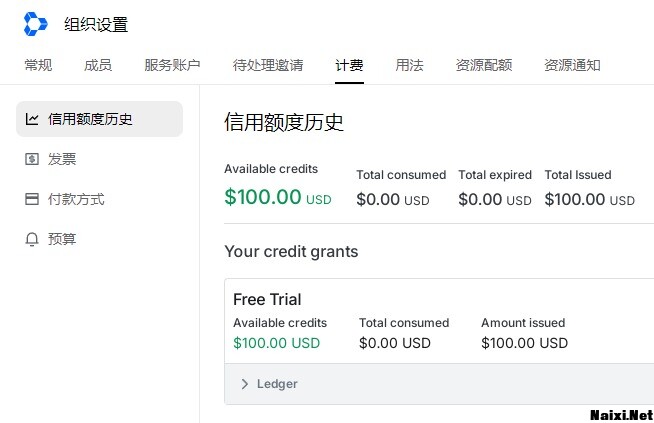The image size is (654, 423).
Task: Click the Ledger label
Action: pyautogui.click(x=277, y=384)
